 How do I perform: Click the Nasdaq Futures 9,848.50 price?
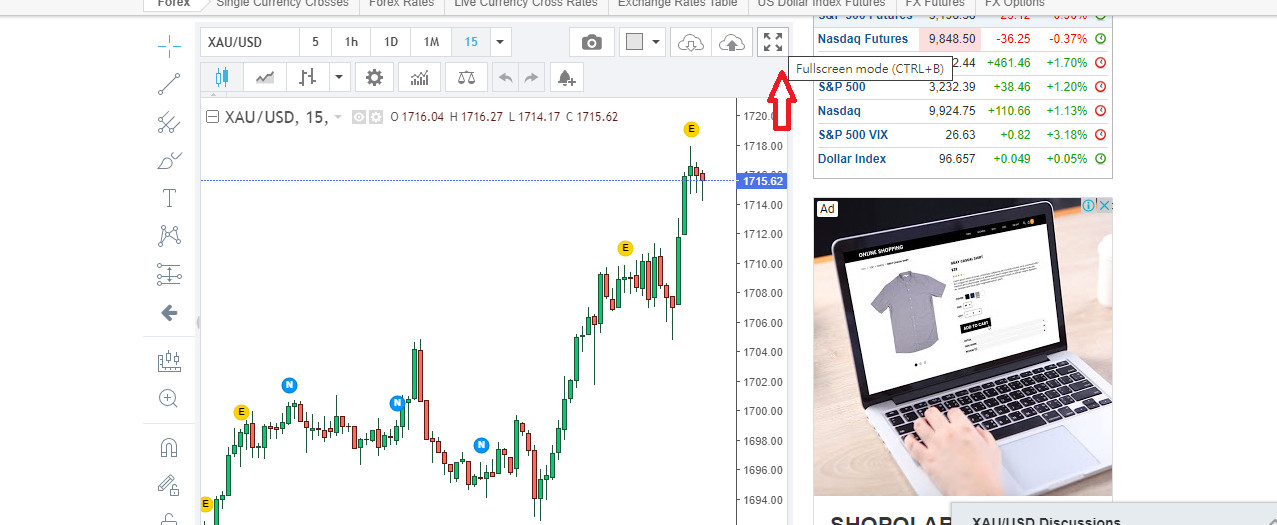tap(951, 39)
